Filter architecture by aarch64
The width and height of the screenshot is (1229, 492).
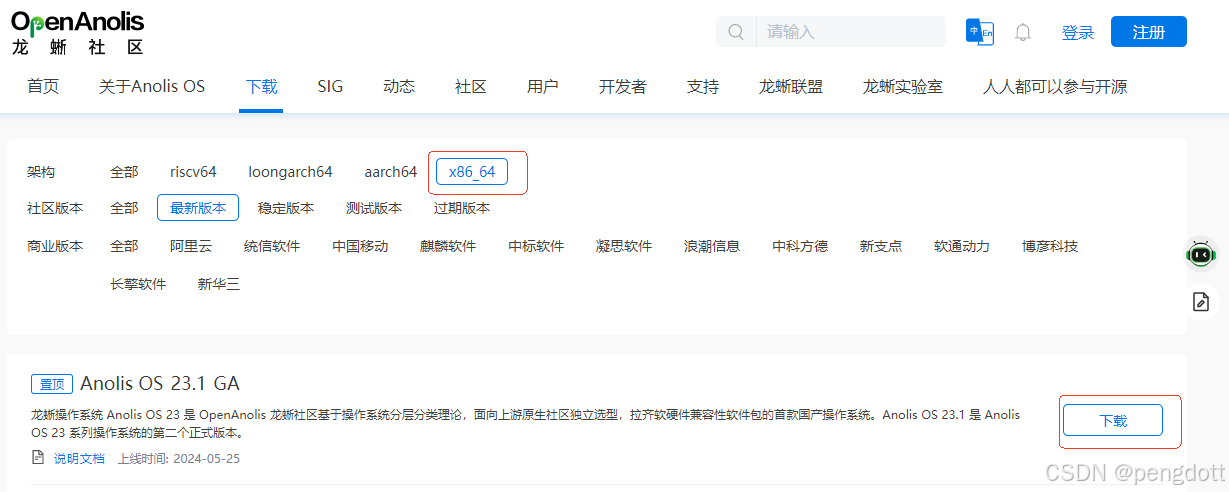tap(390, 172)
